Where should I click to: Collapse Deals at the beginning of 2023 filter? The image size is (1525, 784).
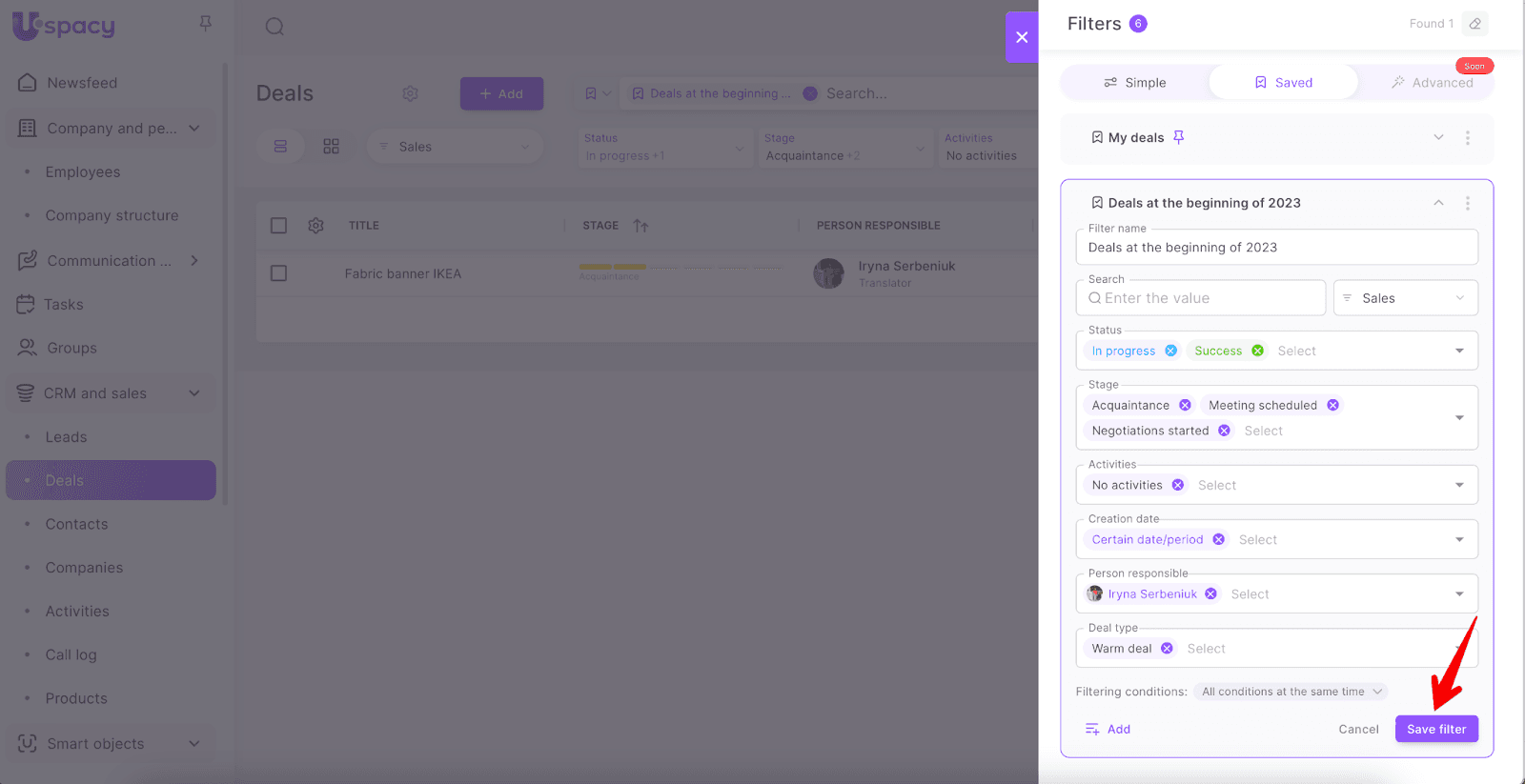coord(1438,203)
